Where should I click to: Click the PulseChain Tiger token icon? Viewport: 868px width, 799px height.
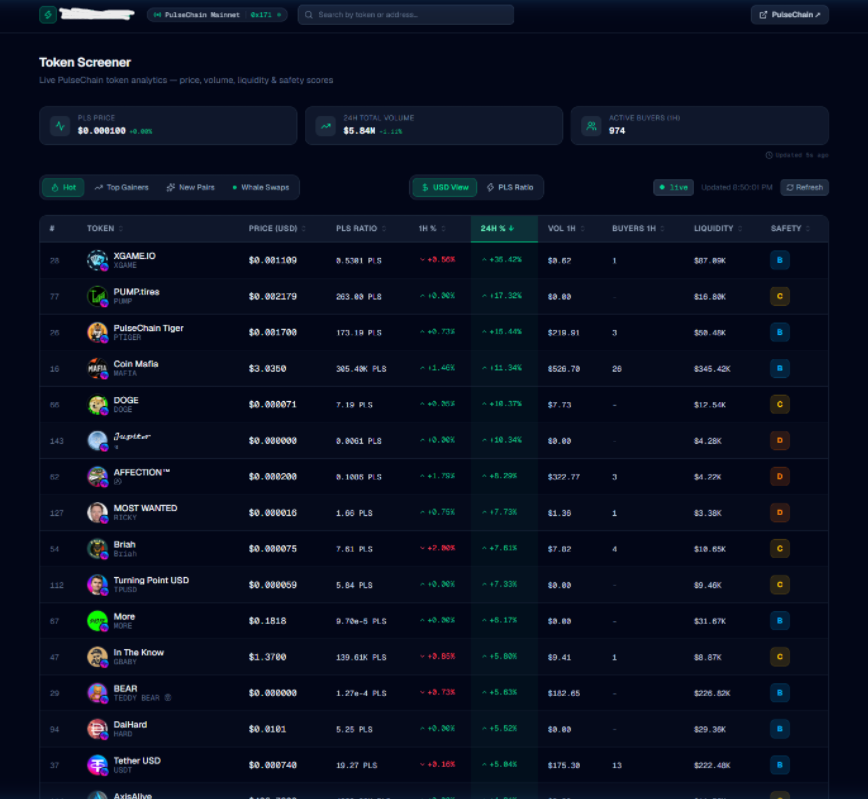tap(97, 332)
